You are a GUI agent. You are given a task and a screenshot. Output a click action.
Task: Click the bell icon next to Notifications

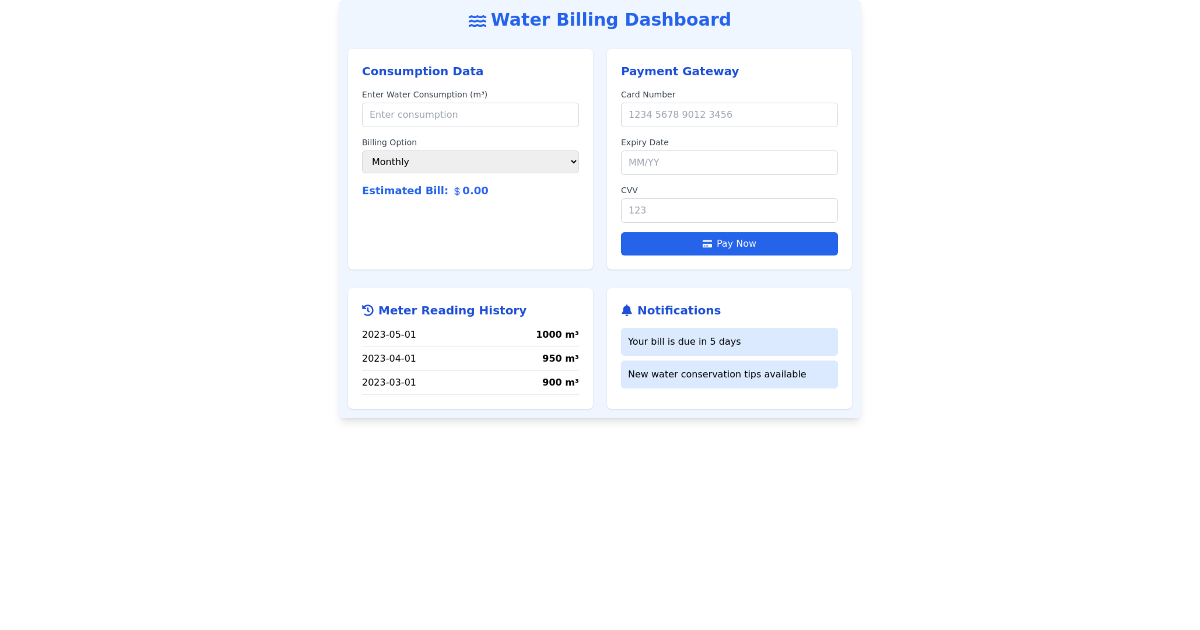[626, 310]
